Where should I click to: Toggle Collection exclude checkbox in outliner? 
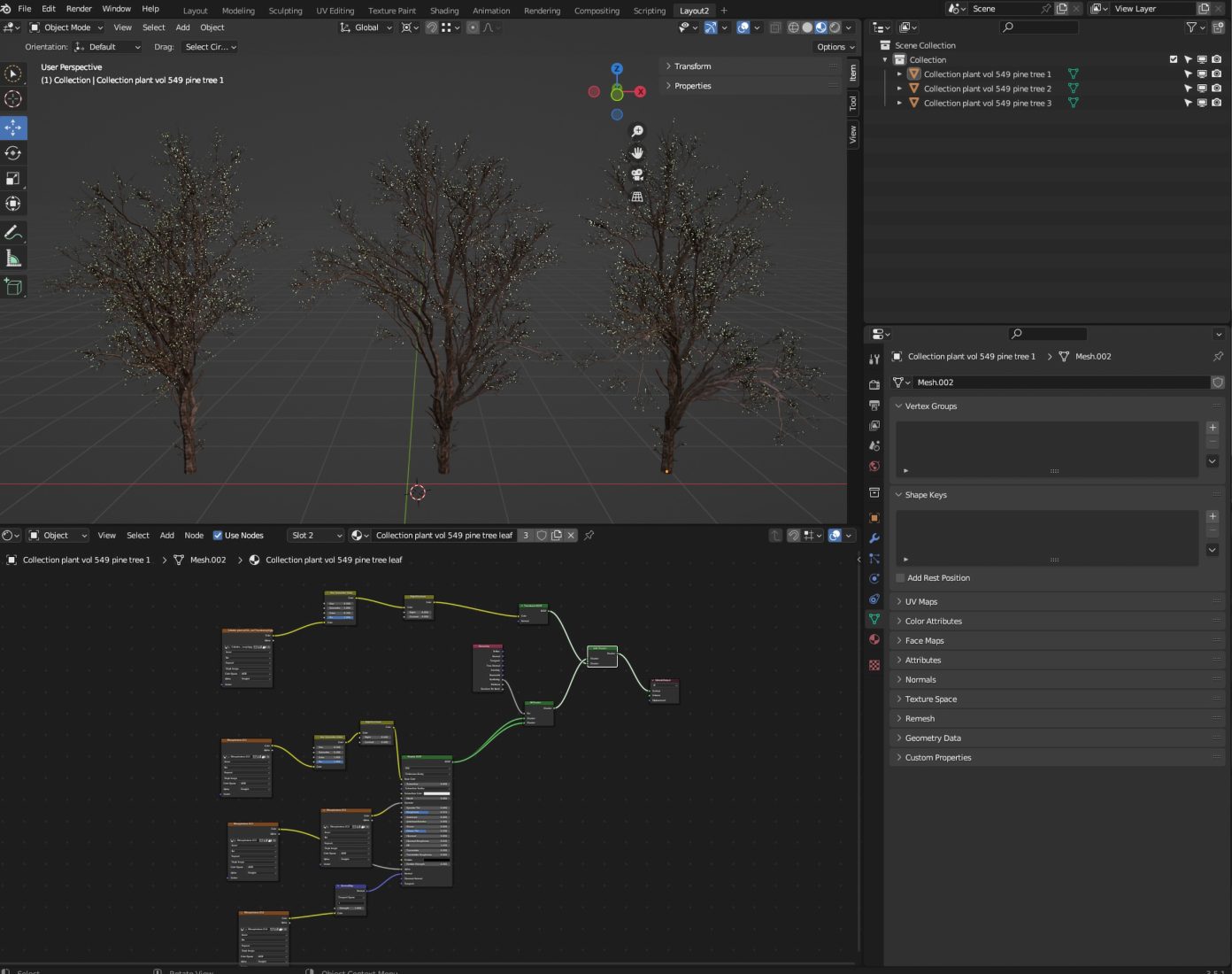coord(1174,59)
